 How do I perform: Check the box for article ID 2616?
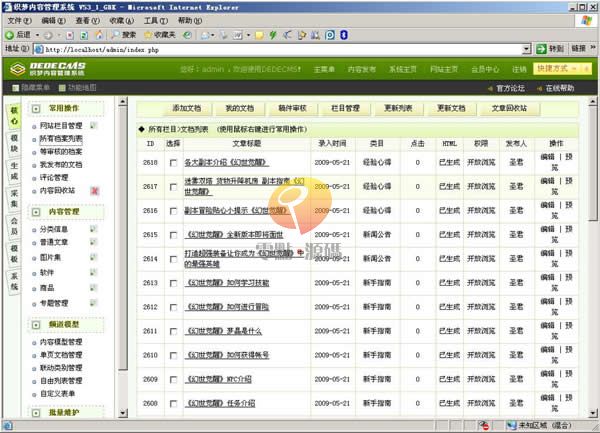click(173, 211)
